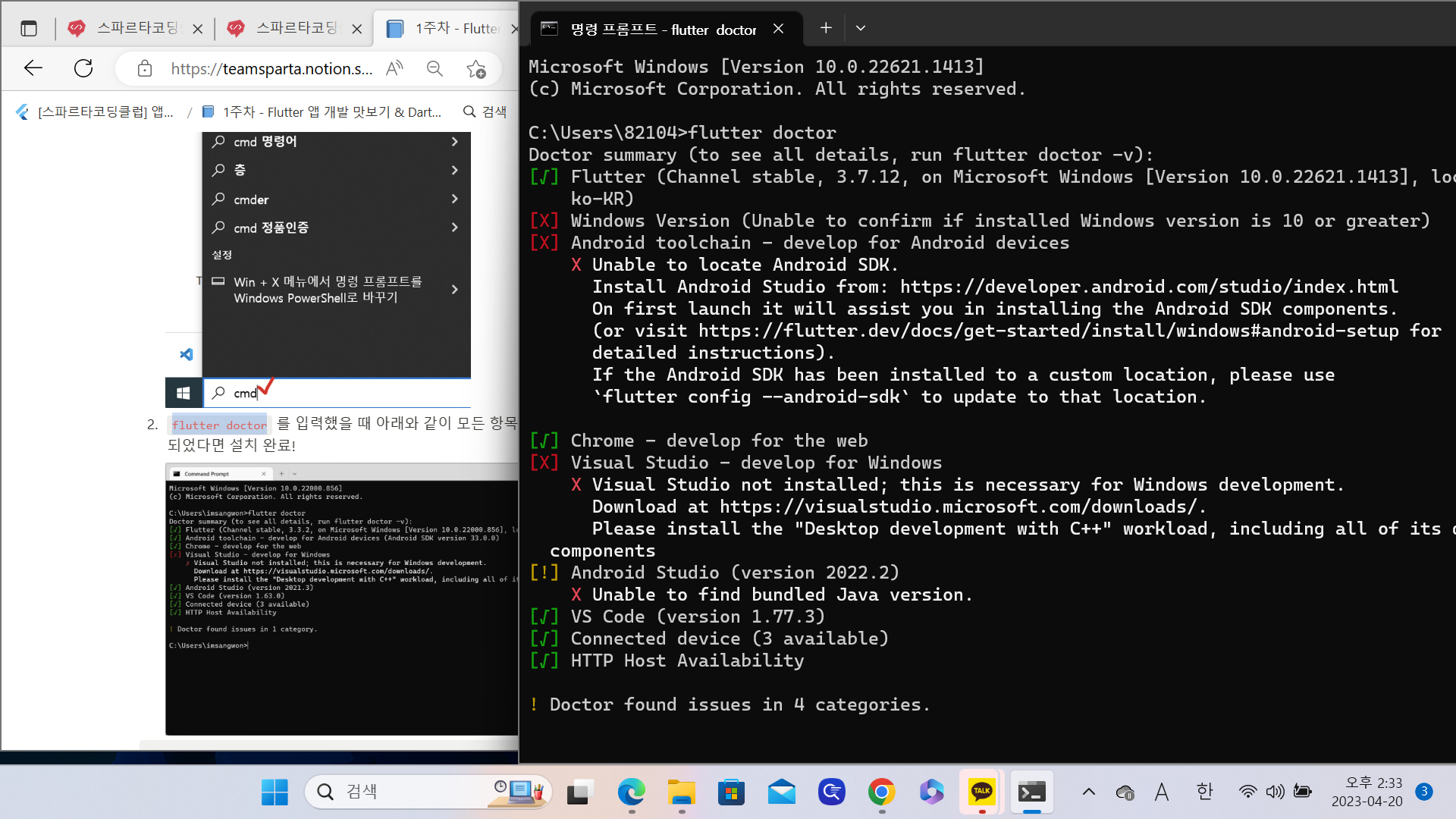
Task: Open the browser zoom magnifier icon
Action: click(x=435, y=69)
